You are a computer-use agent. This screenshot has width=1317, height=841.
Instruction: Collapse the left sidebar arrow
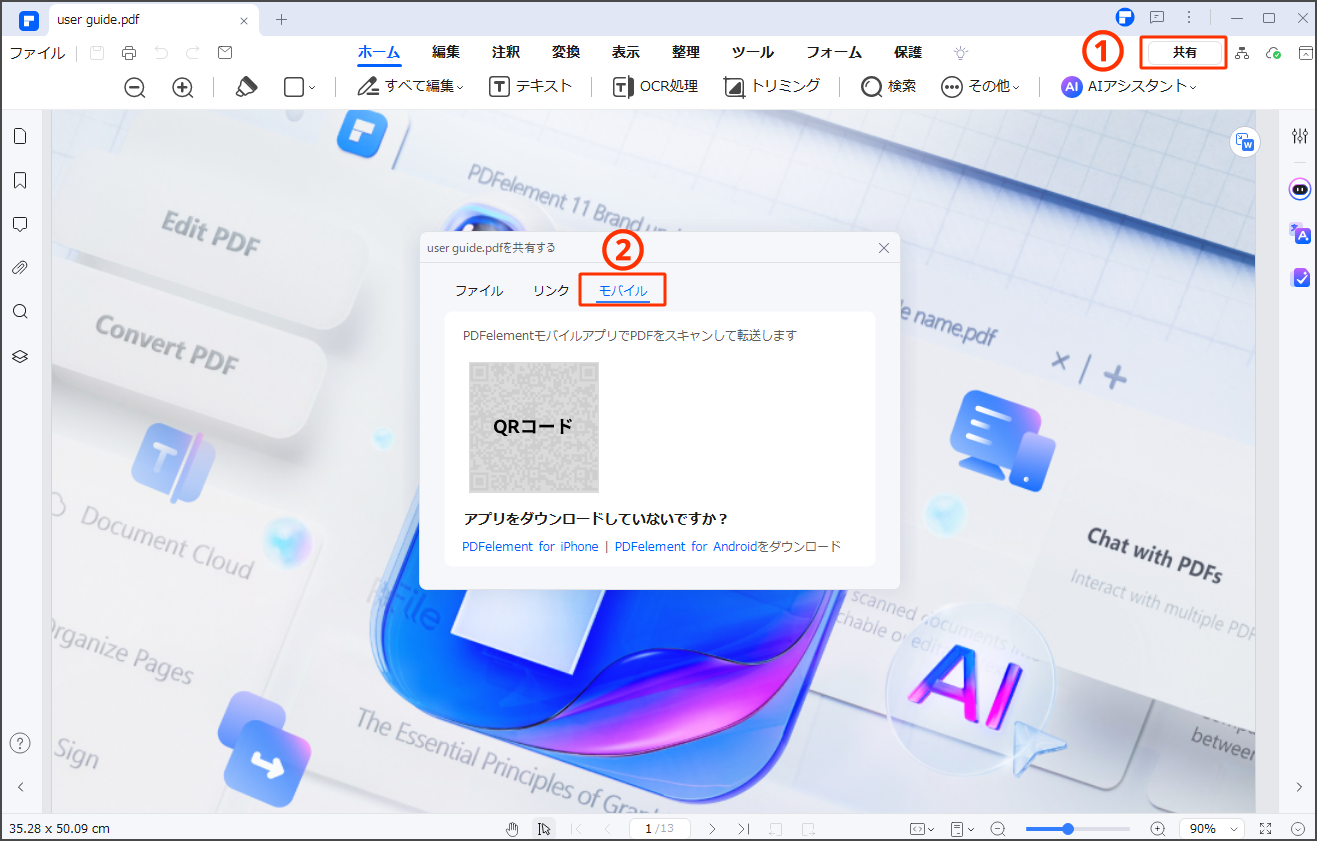click(20, 787)
